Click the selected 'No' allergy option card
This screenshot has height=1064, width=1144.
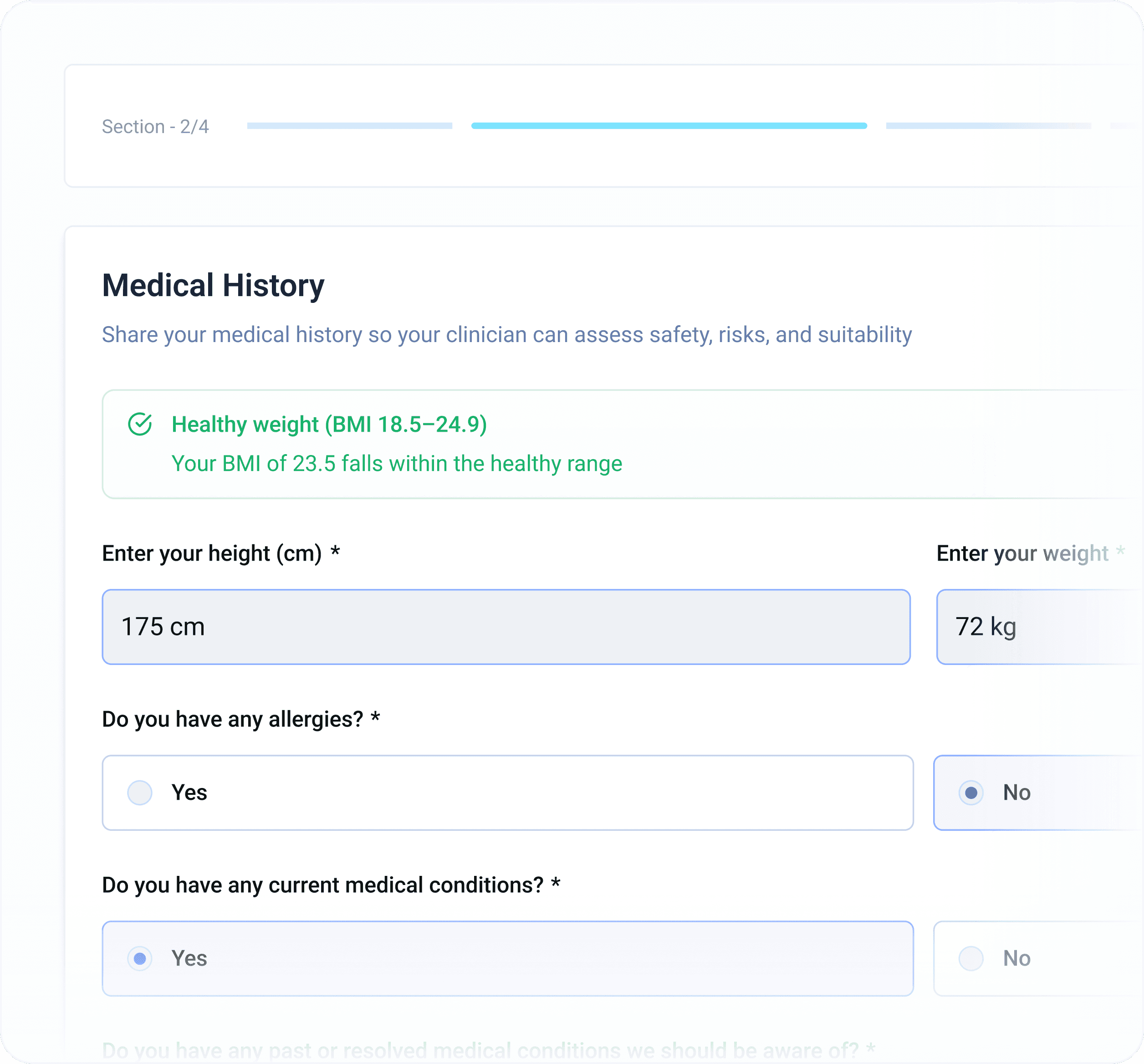click(1036, 793)
